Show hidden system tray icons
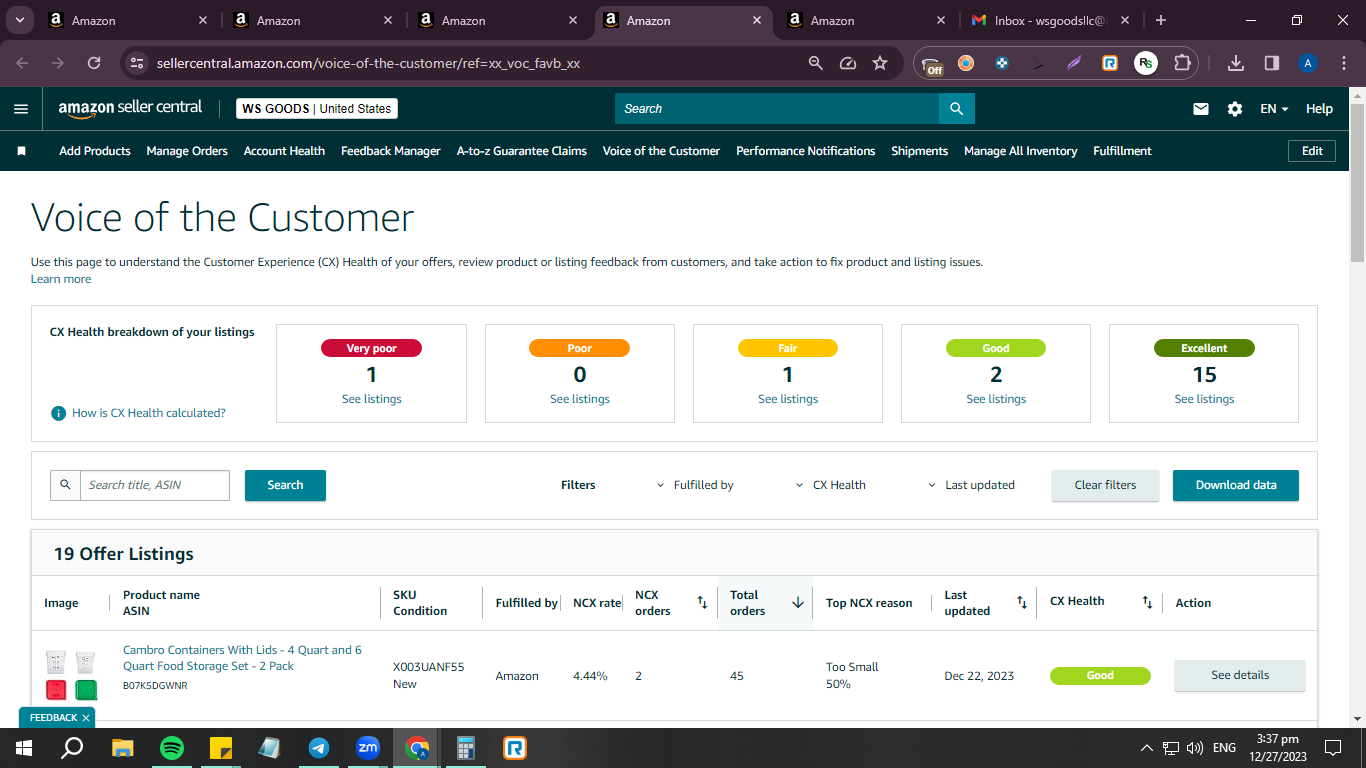 (x=1147, y=748)
